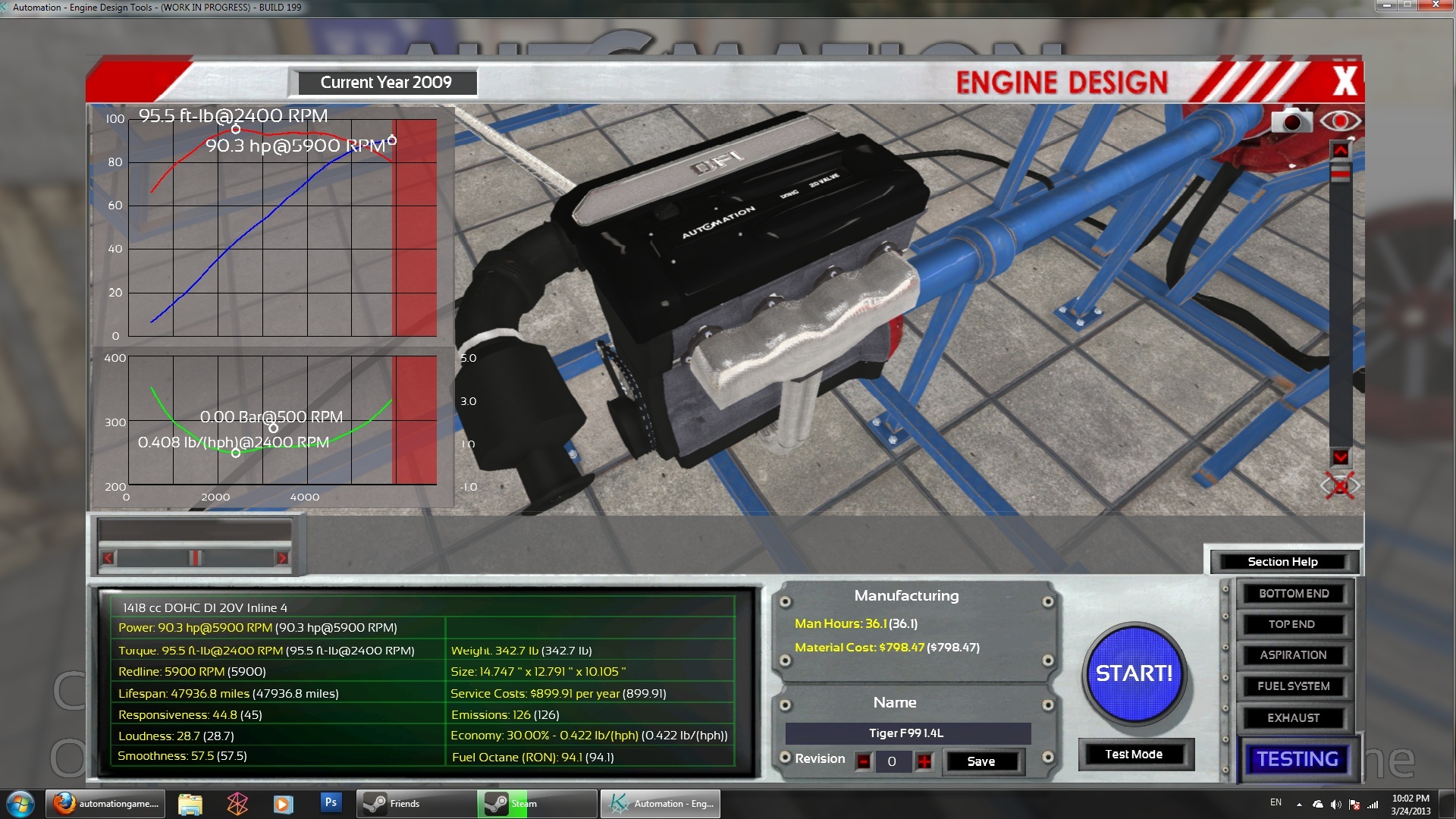Toggle Test Mode
This screenshot has height=819, width=1456.
click(x=1134, y=755)
